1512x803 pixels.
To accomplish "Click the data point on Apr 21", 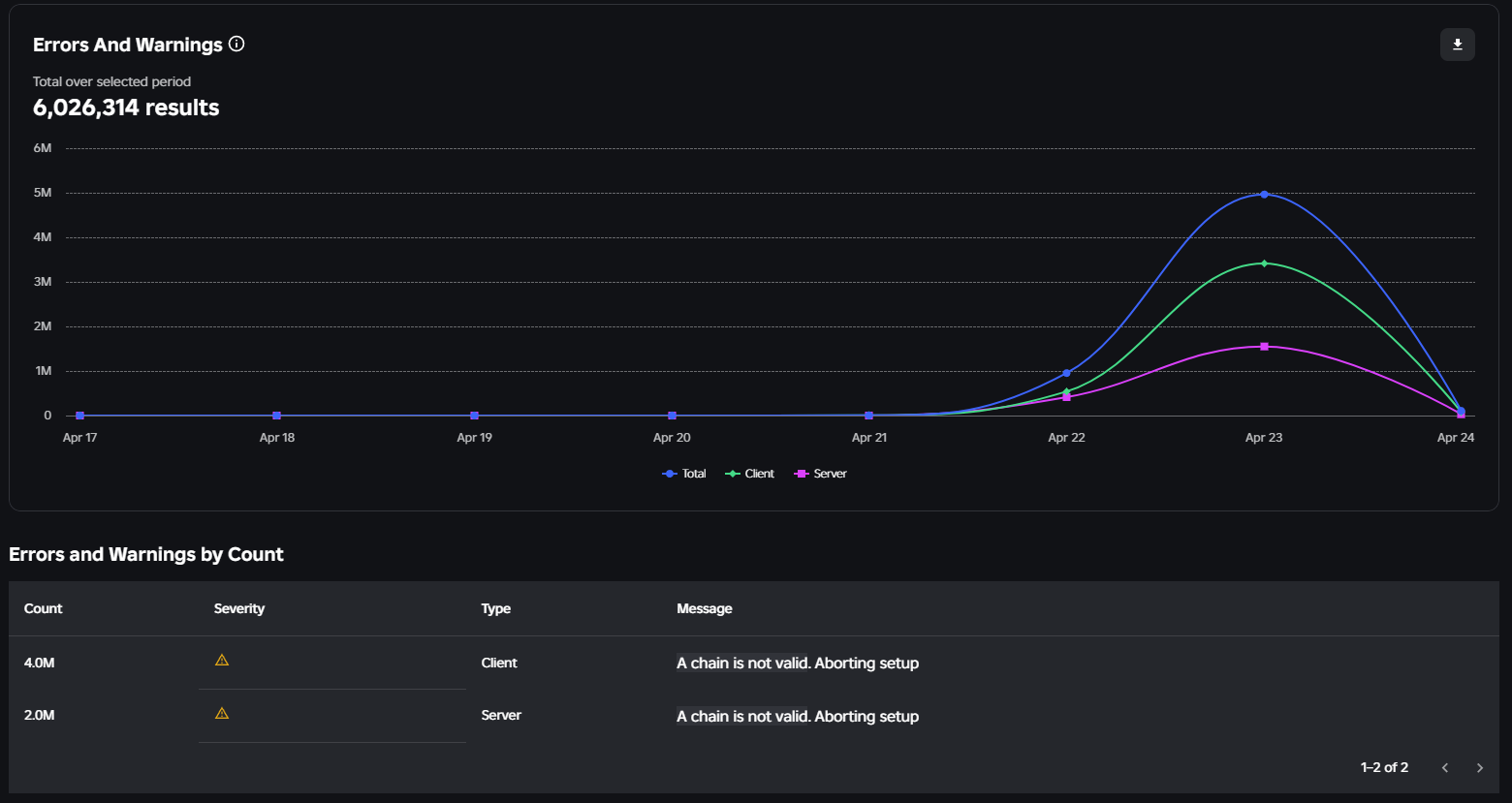I will 869,416.
